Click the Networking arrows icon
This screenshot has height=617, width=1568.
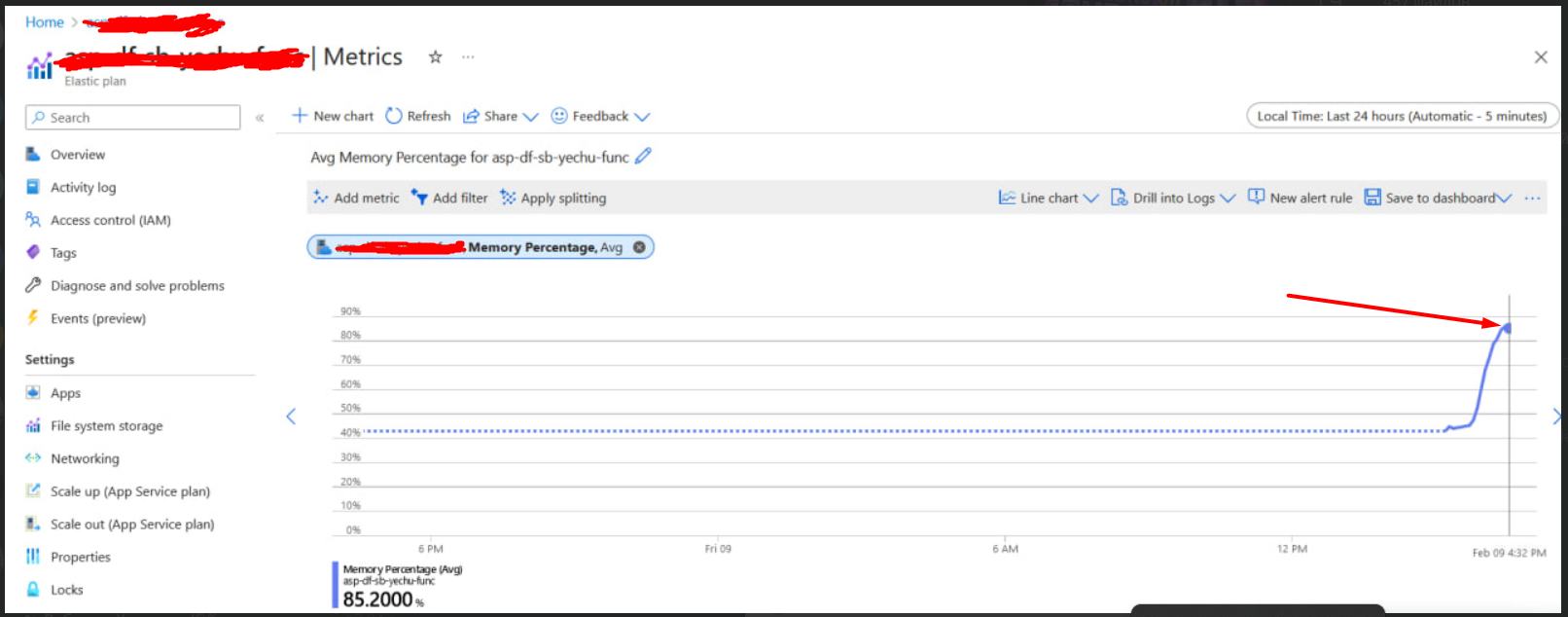click(33, 458)
